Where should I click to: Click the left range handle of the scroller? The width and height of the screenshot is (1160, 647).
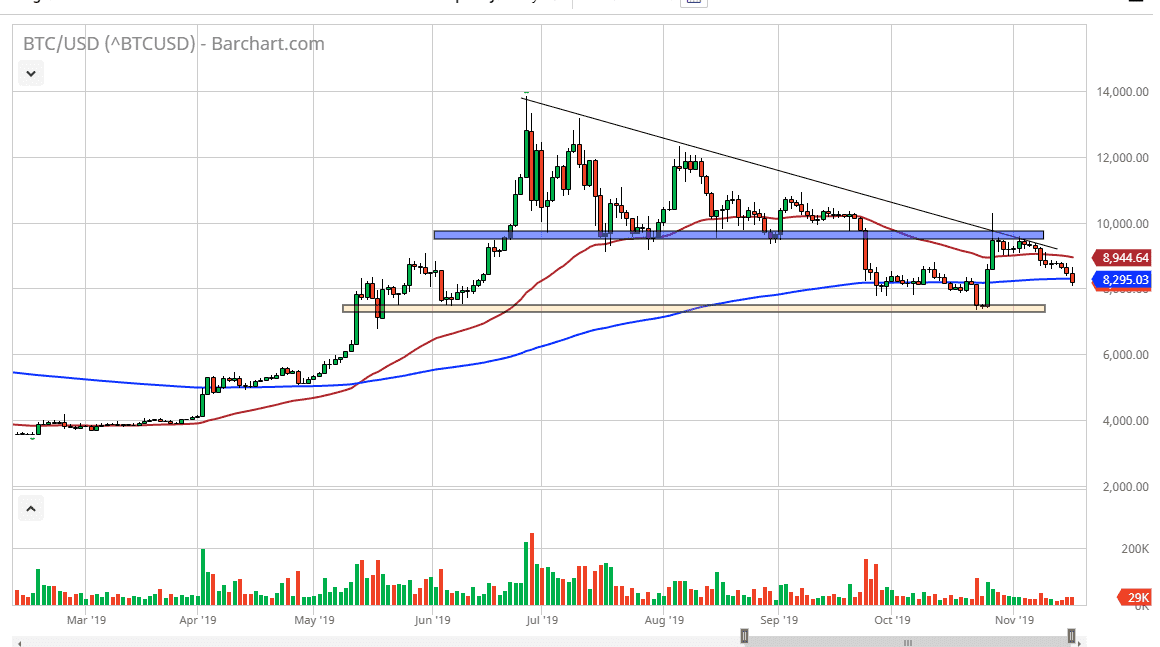pyautogui.click(x=744, y=637)
